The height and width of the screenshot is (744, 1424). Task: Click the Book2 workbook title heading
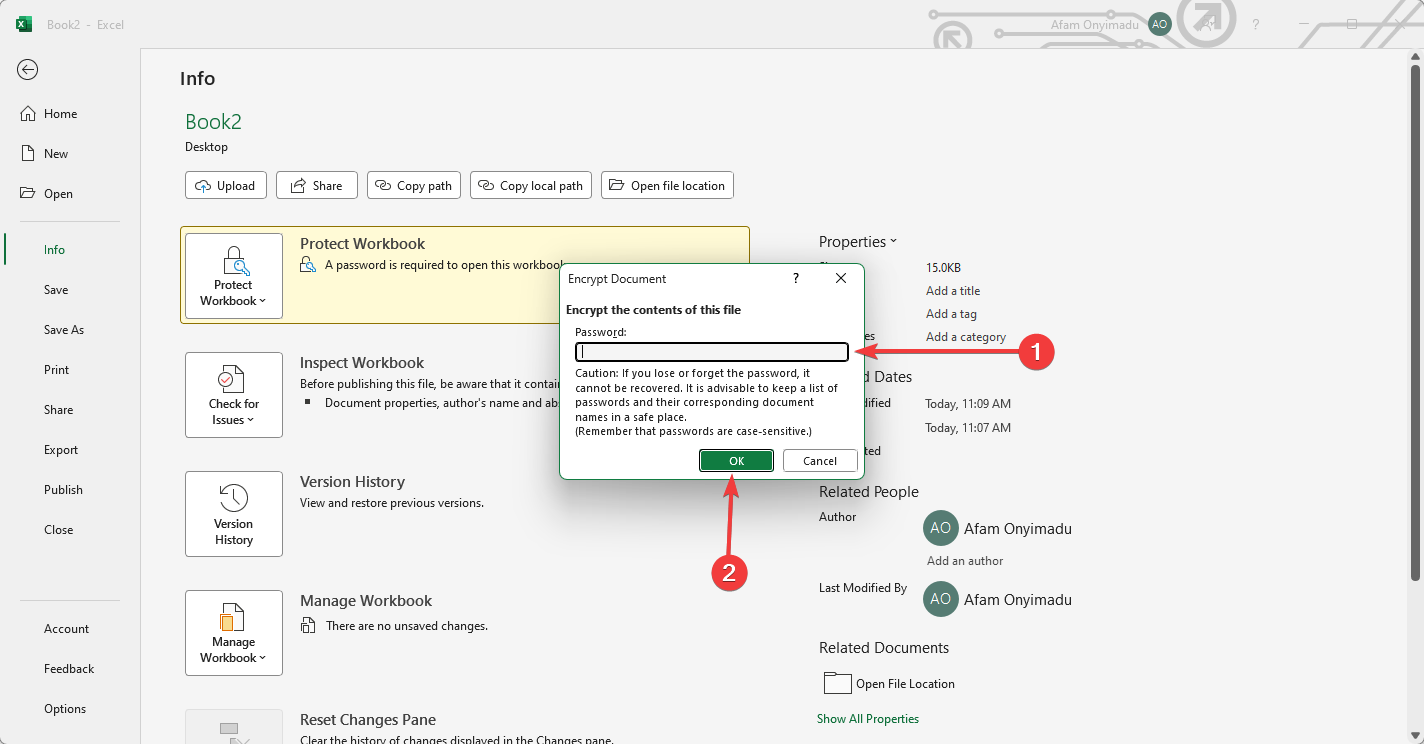click(213, 122)
